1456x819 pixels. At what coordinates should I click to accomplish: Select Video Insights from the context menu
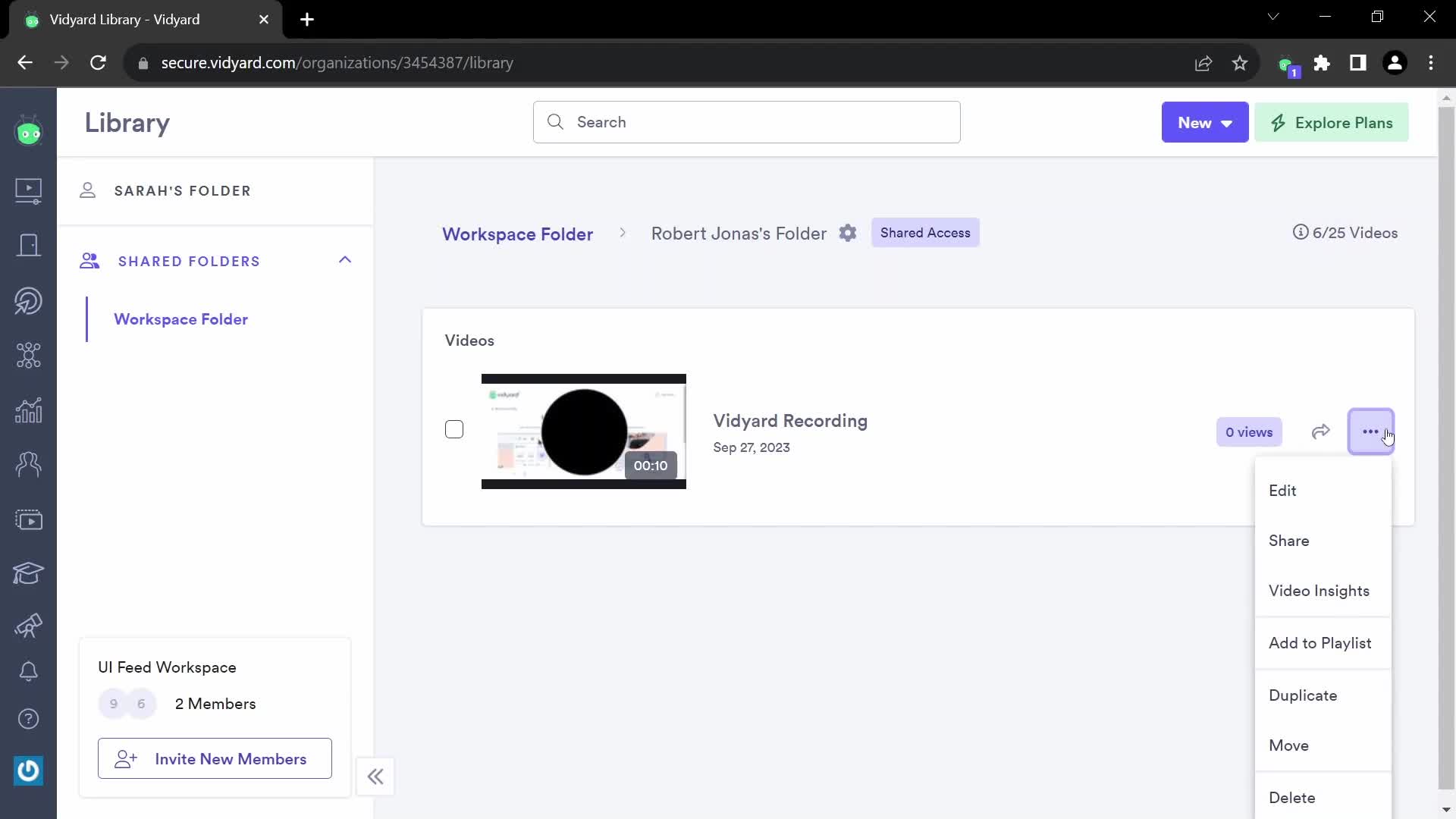pyautogui.click(x=1319, y=591)
